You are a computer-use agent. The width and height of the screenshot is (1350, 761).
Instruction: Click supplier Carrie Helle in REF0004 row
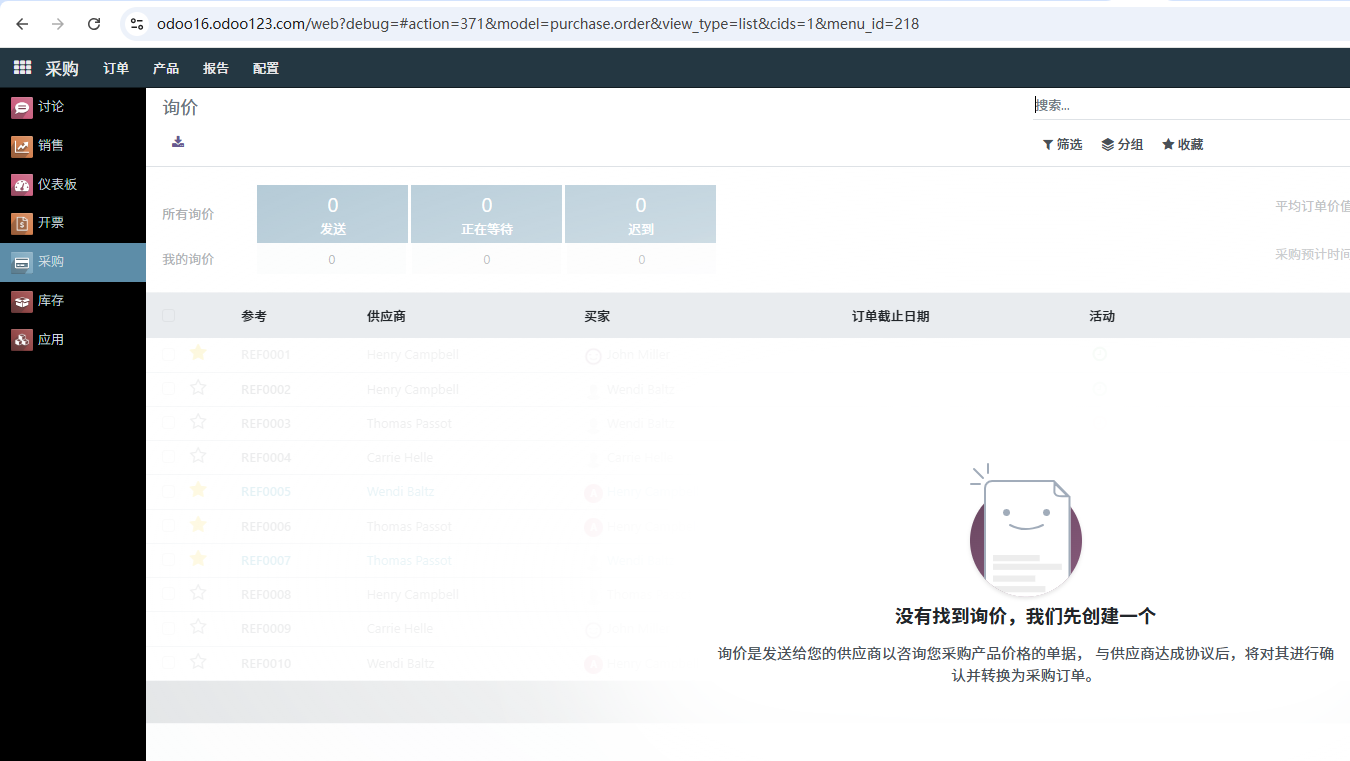[400, 458]
